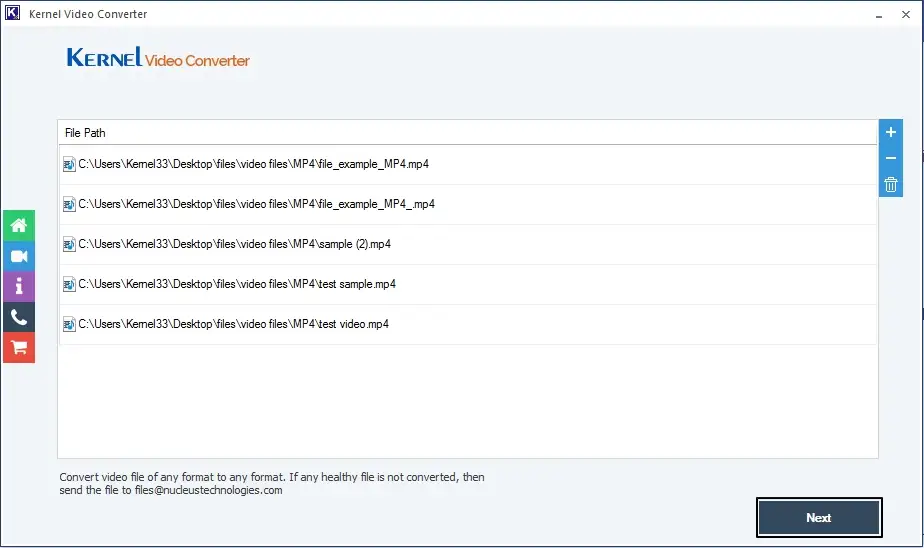Image resolution: width=924 pixels, height=548 pixels.
Task: Select the sample (2).mp4 file row
Action: [468, 245]
